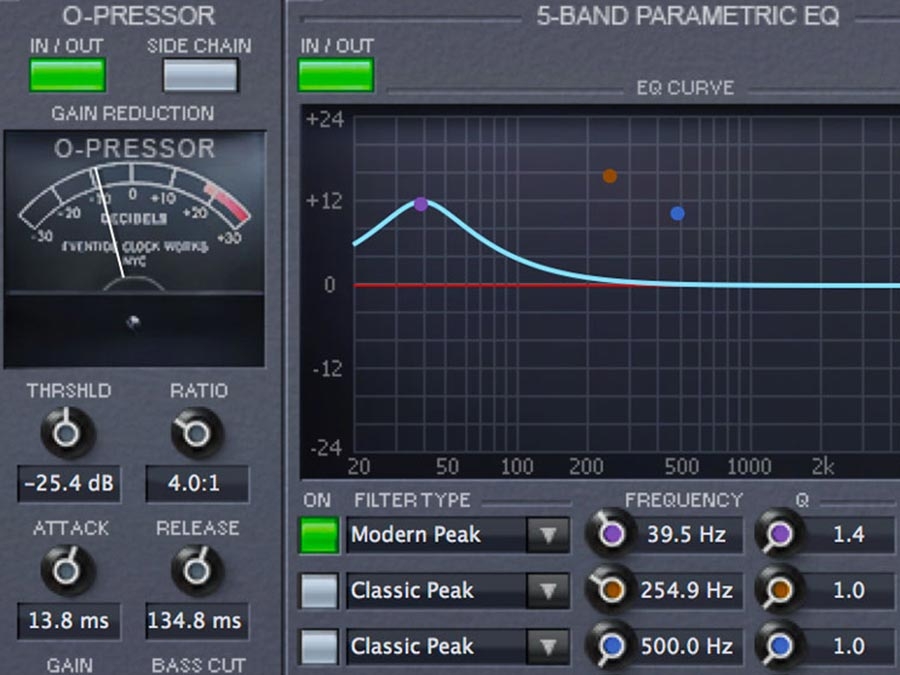Click the threshold value field -25.4 dB

click(69, 483)
